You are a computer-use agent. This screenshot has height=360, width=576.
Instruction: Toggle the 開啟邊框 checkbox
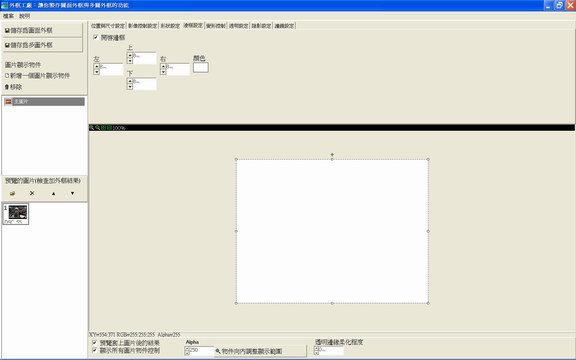point(96,37)
